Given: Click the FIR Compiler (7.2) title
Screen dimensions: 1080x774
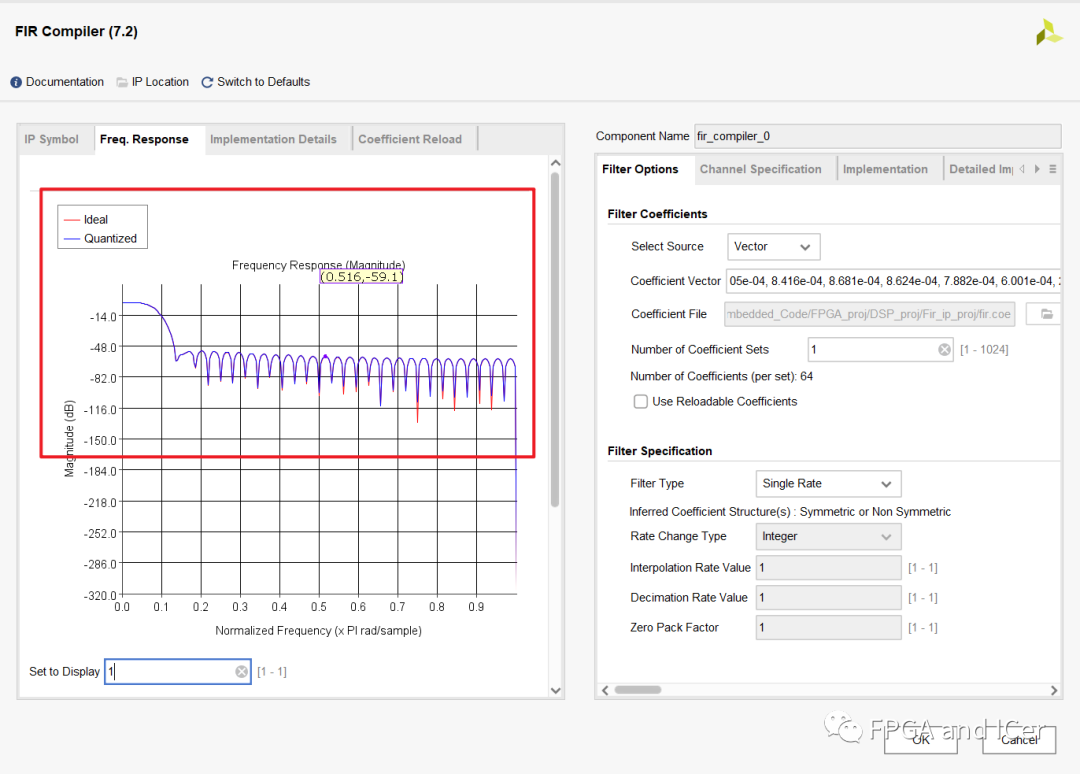Looking at the screenshot, I should tap(76, 32).
